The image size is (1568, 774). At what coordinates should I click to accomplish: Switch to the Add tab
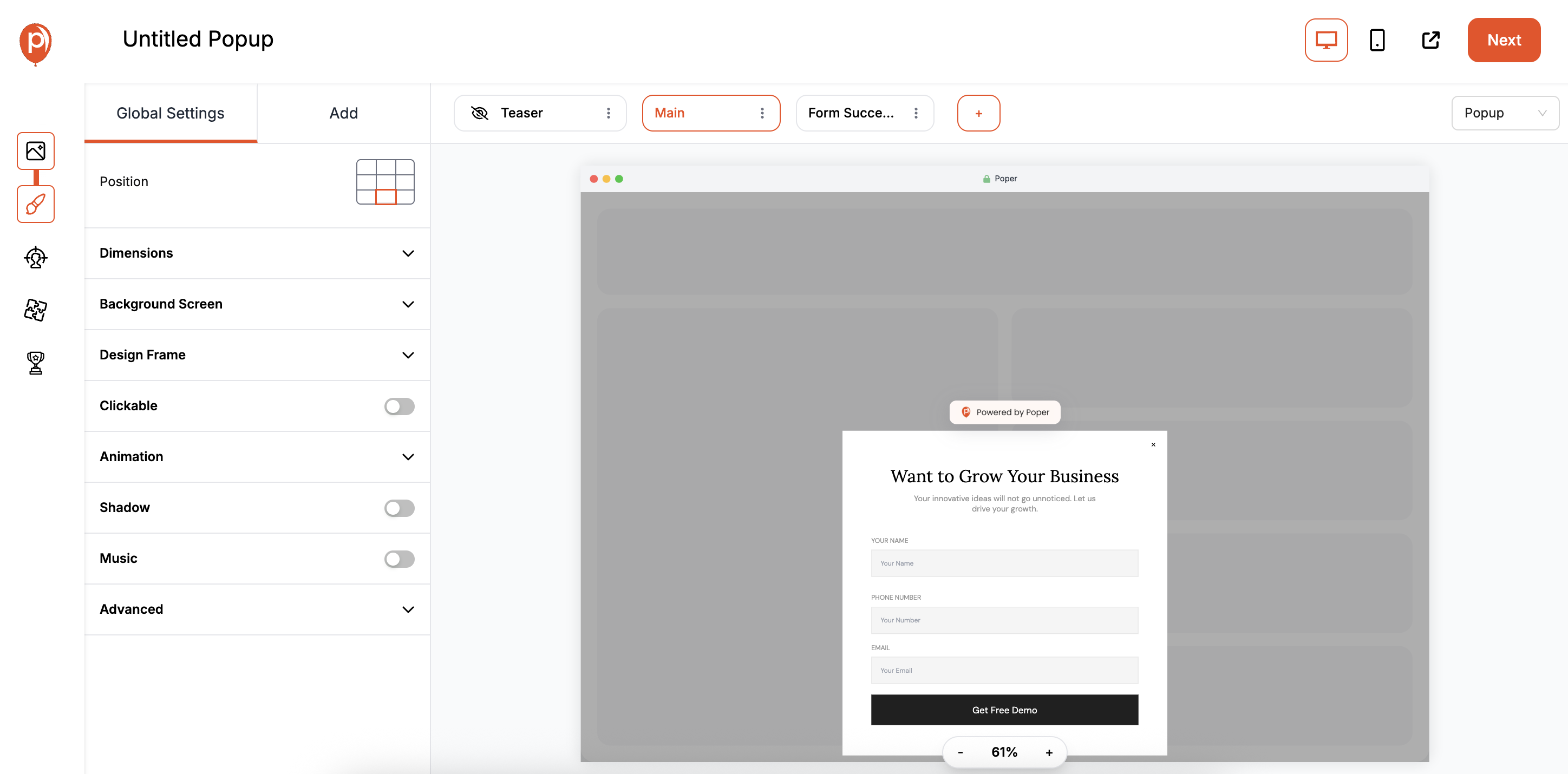pyautogui.click(x=343, y=113)
